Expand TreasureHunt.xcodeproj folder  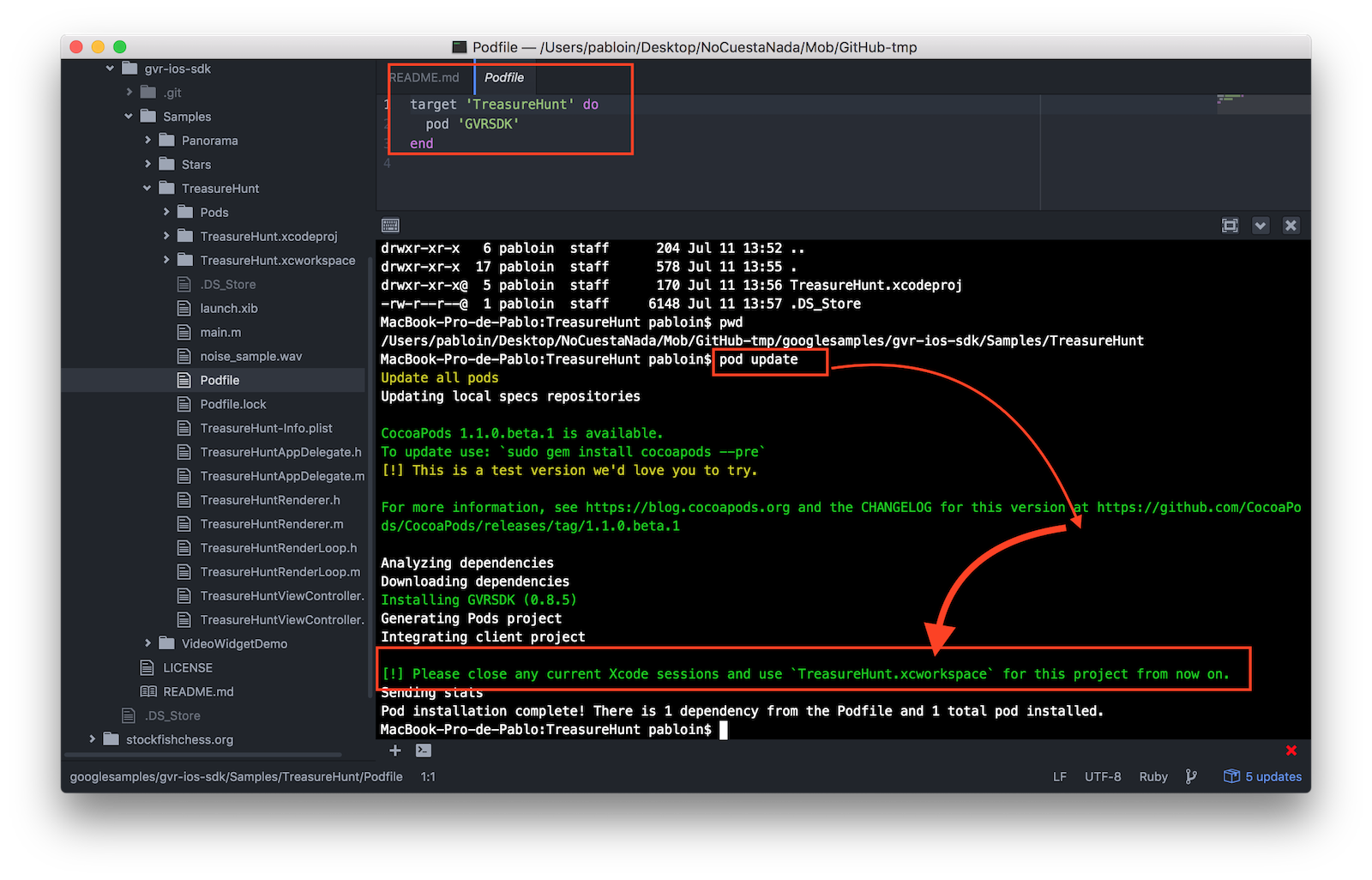pos(166,236)
